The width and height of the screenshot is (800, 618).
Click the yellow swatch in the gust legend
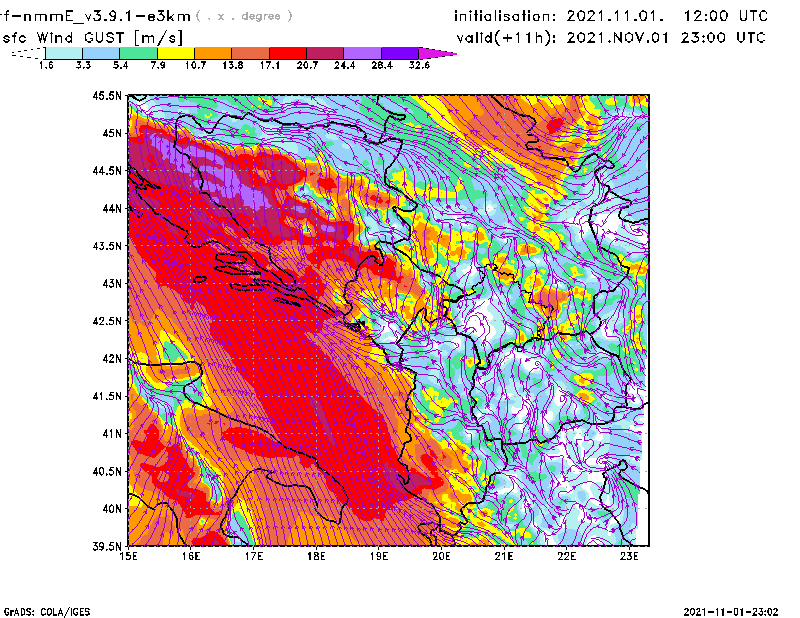click(175, 53)
